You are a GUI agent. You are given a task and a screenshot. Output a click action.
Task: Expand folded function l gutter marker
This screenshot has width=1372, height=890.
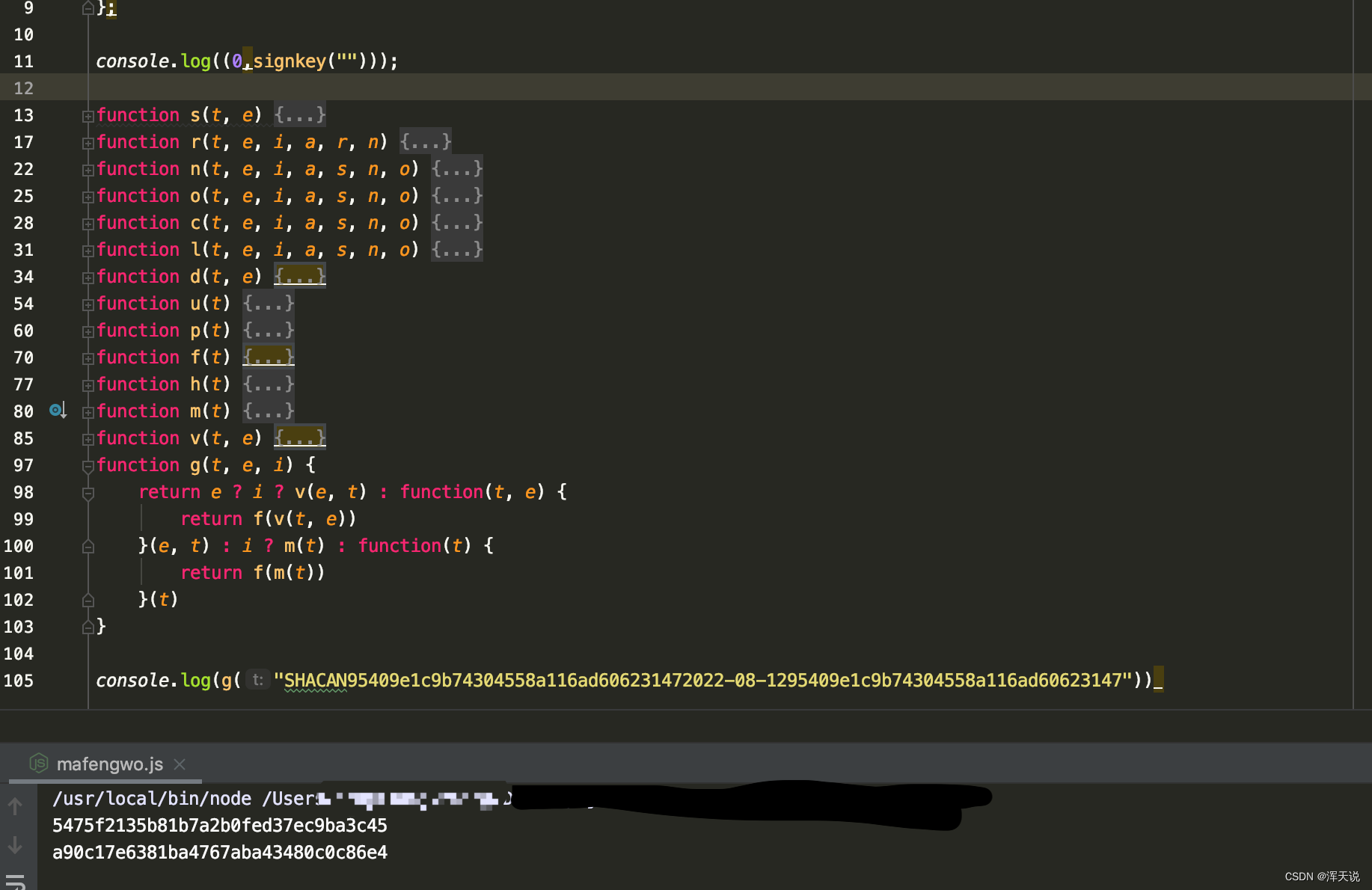[x=88, y=251]
